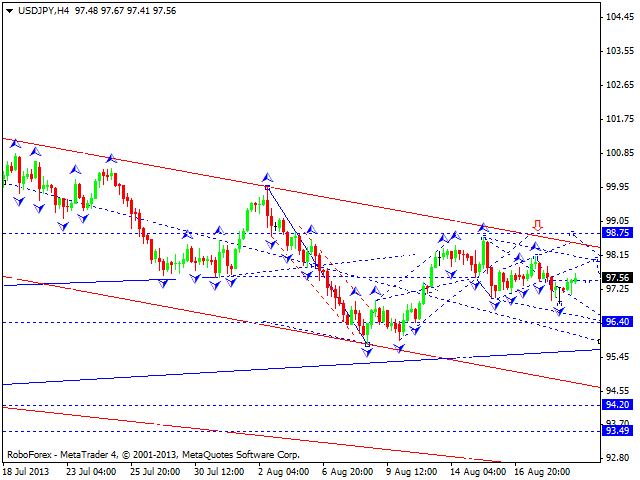Click fractal down arrow below 9 Aug low
Screen dimensions: 640x480
(400, 348)
